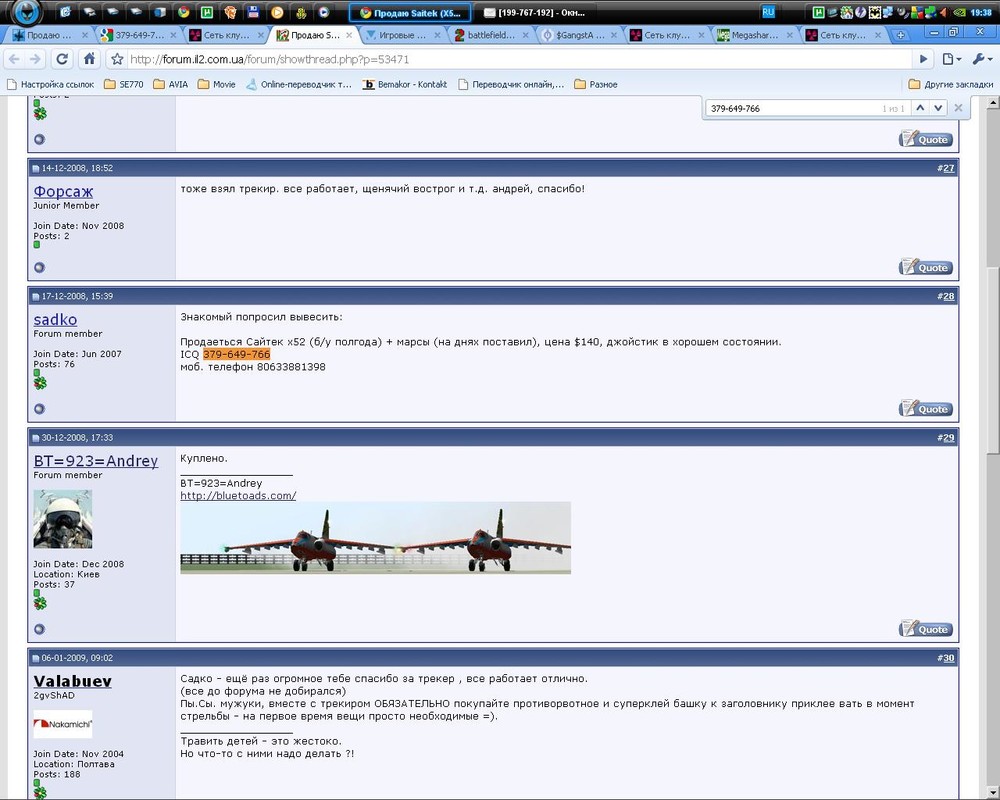1000x800 pixels.
Task: Open the wrench dropdown arrow menu
Action: coord(991,59)
